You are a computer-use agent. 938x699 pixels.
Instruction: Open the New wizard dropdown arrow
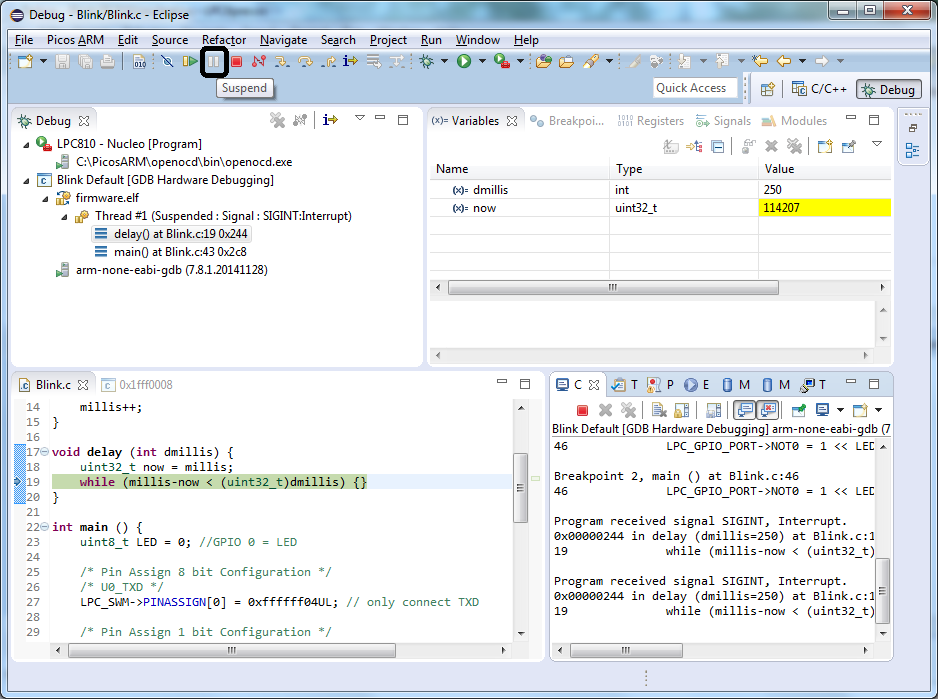pos(43,61)
